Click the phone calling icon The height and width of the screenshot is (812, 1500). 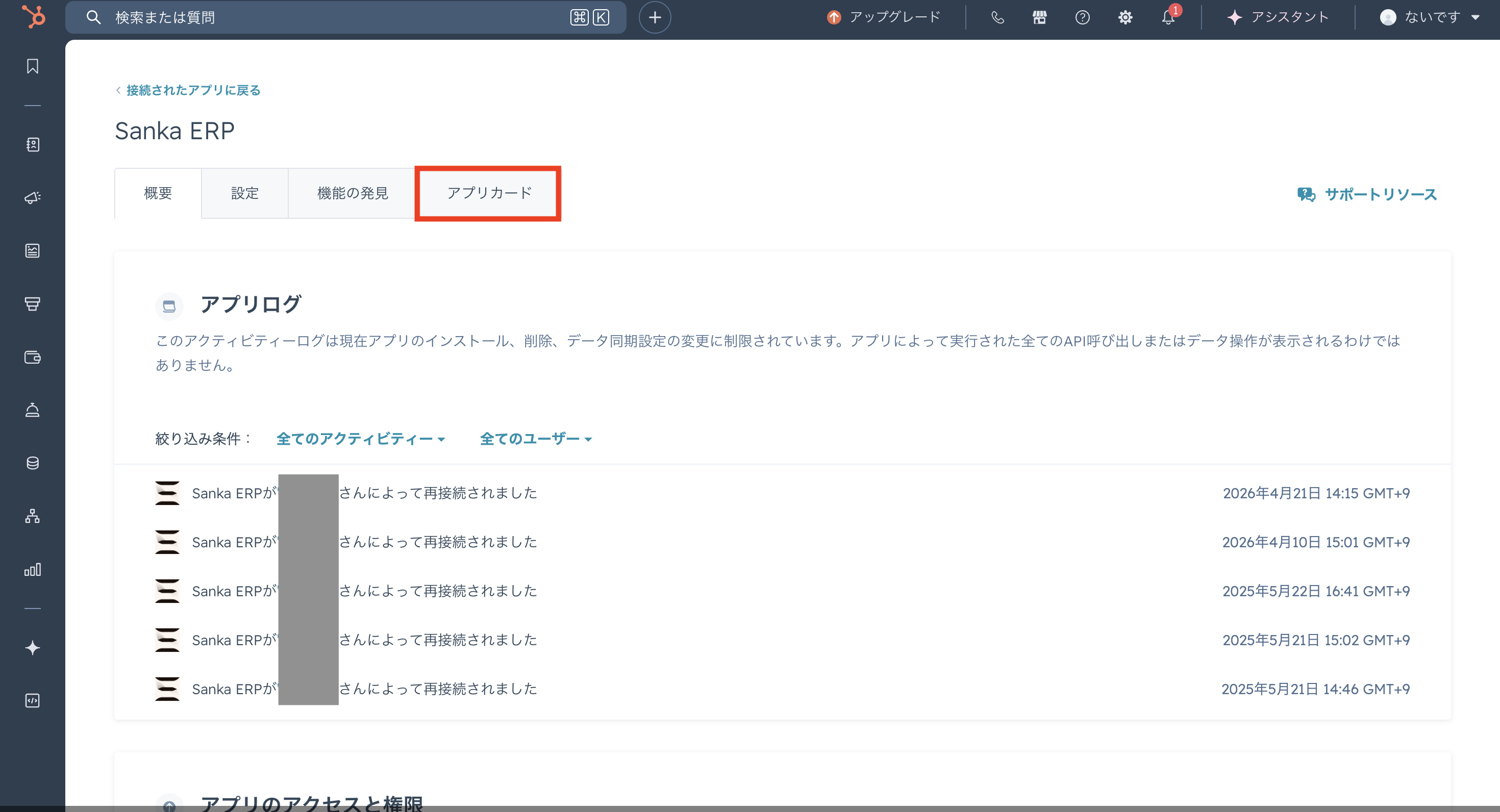997,17
